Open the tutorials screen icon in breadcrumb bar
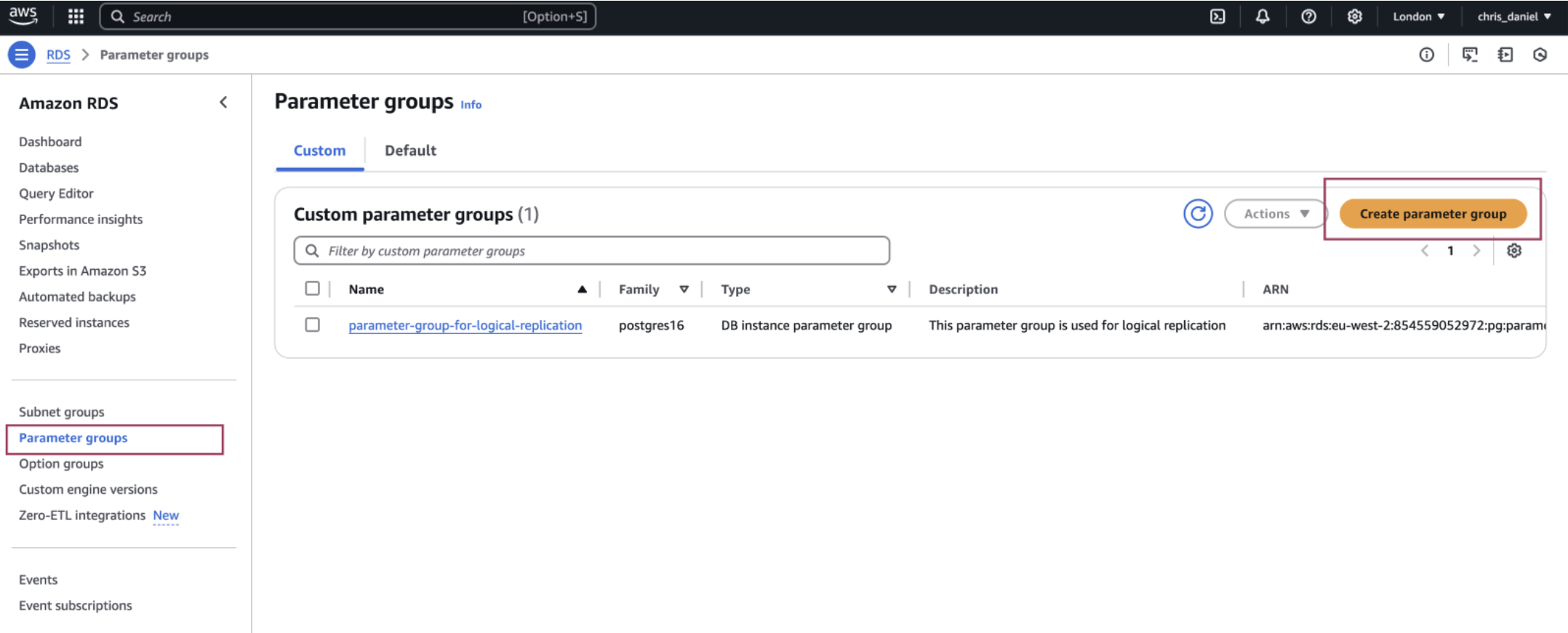The height and width of the screenshot is (633, 1568). pos(1470,55)
